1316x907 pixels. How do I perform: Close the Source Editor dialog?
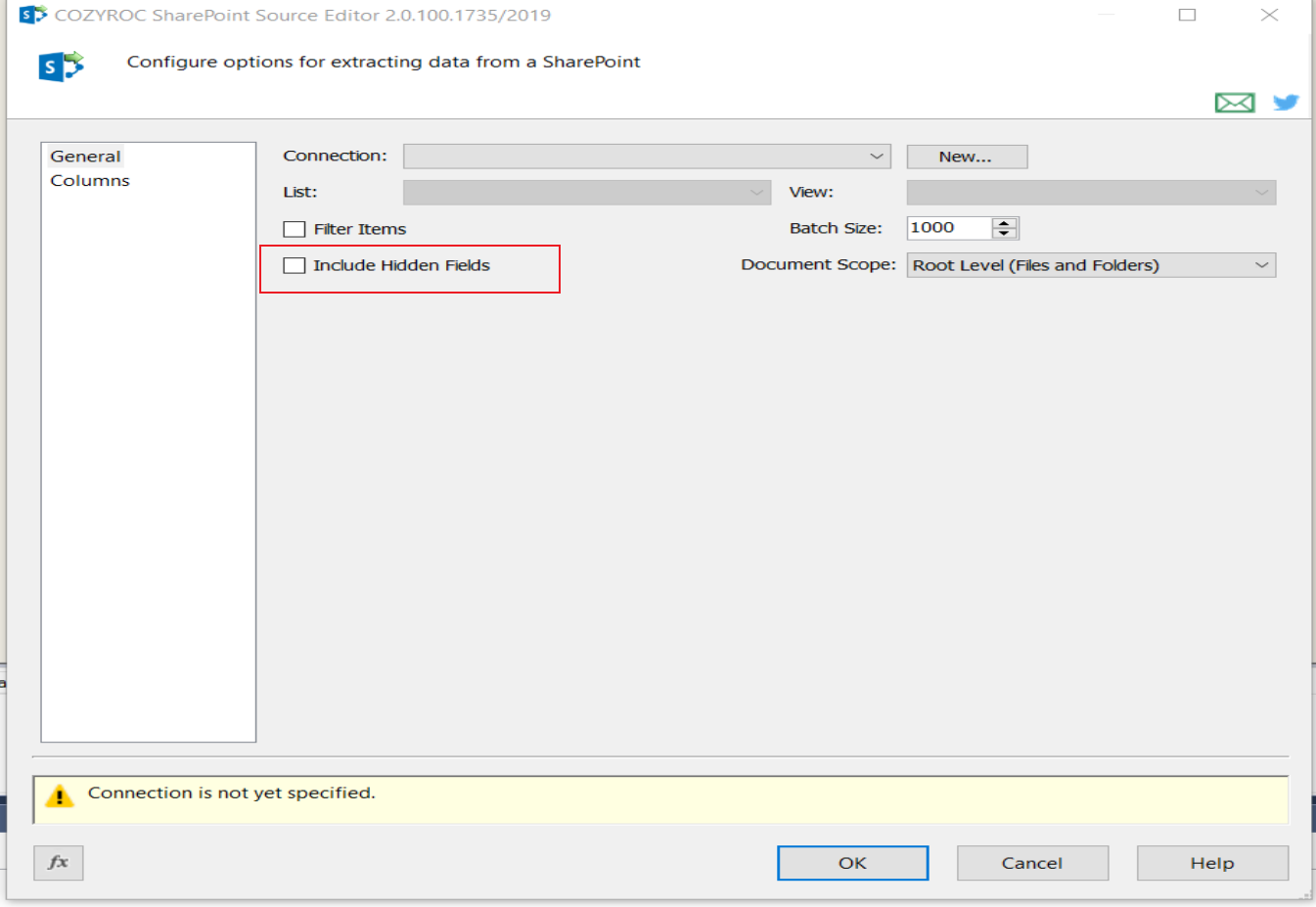pos(1269,15)
